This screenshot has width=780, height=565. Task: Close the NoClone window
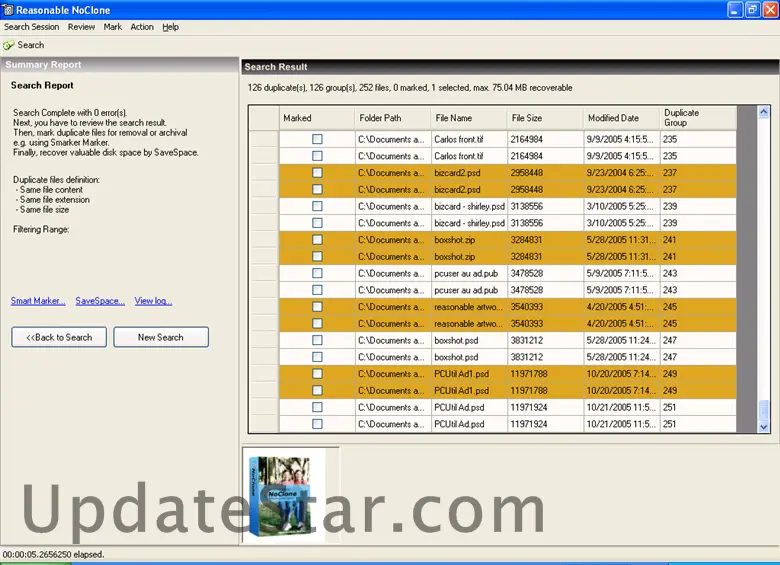pyautogui.click(x=771, y=10)
